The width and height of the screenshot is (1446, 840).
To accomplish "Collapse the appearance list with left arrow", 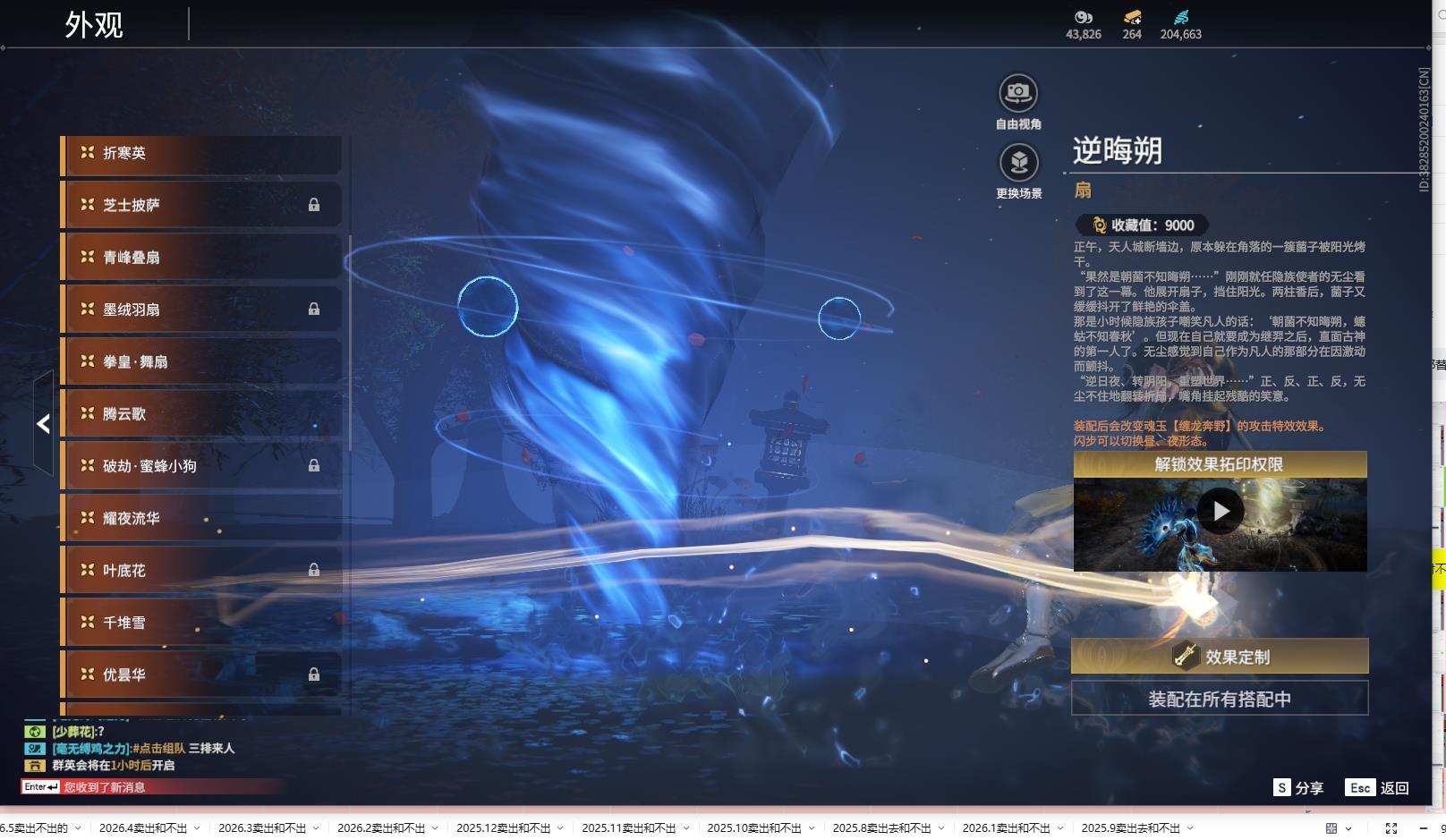I will (43, 424).
